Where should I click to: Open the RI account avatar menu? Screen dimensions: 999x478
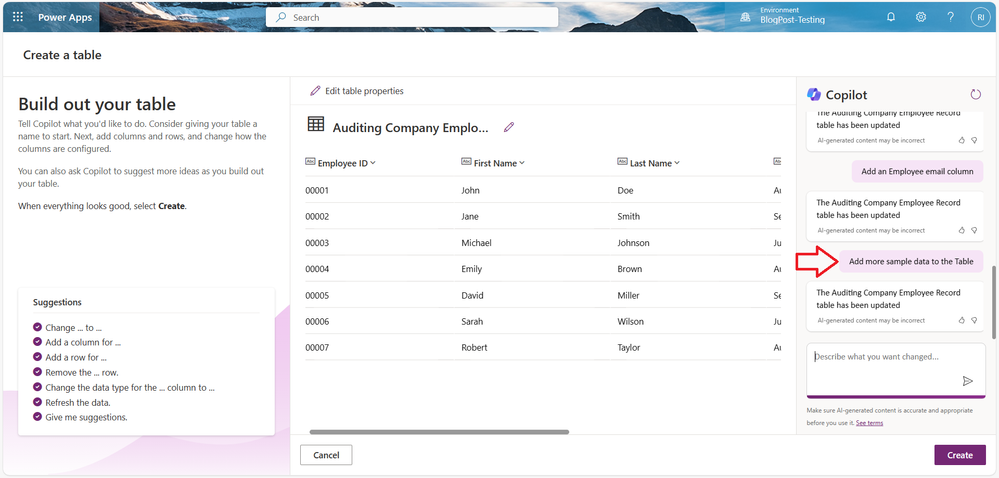pos(980,17)
